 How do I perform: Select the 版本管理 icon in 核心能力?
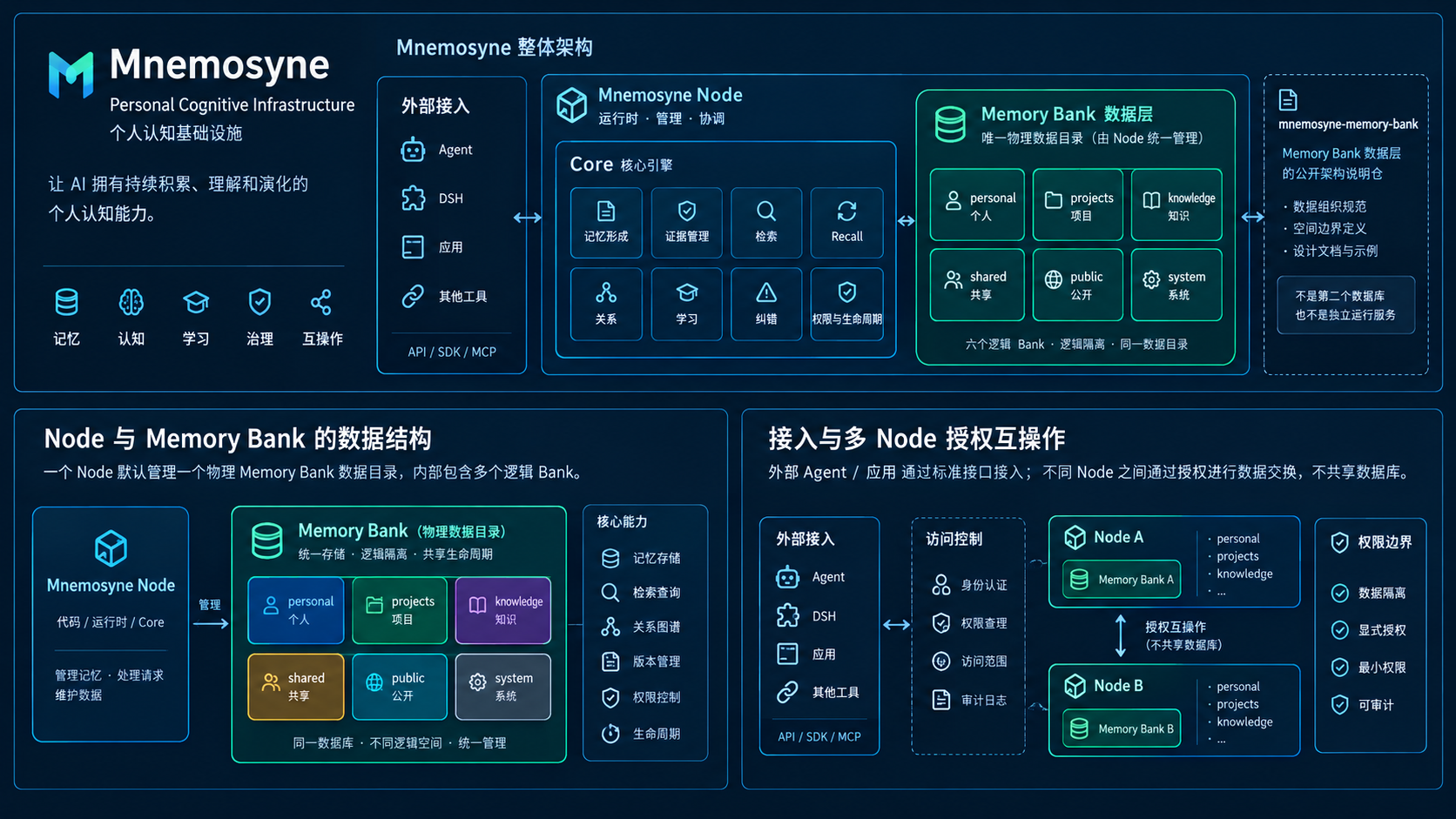(x=610, y=661)
